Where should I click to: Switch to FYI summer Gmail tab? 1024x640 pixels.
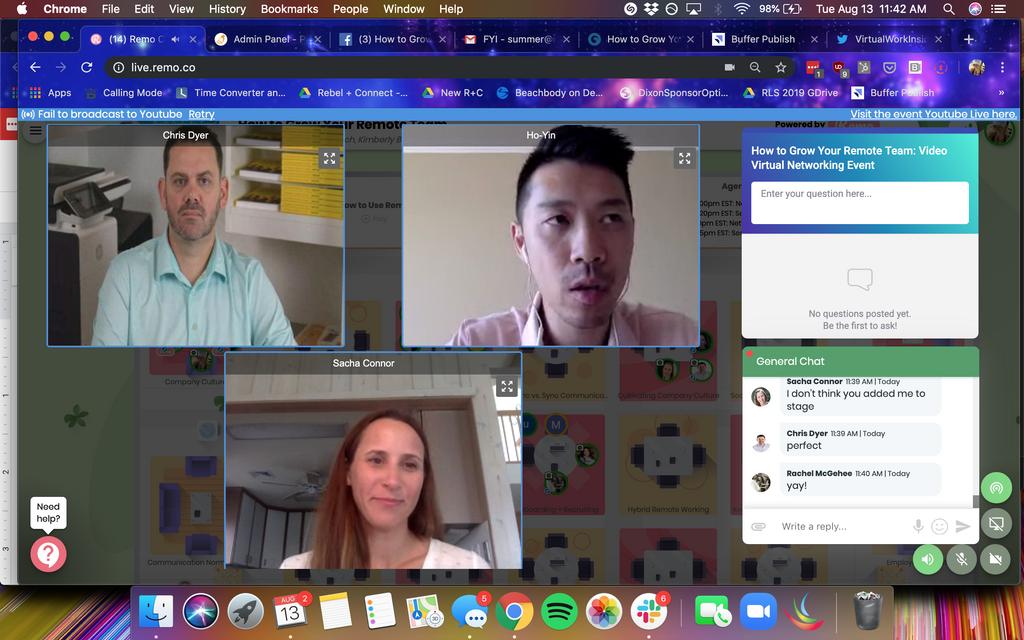tap(517, 39)
